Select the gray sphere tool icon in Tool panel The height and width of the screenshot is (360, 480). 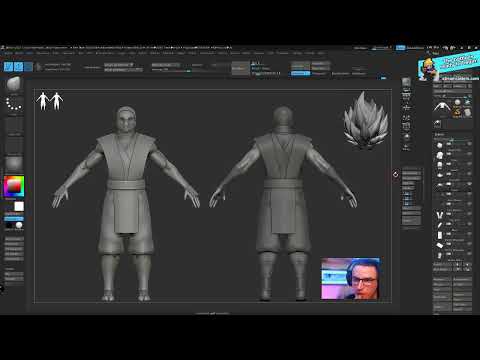pyautogui.click(x=457, y=102)
